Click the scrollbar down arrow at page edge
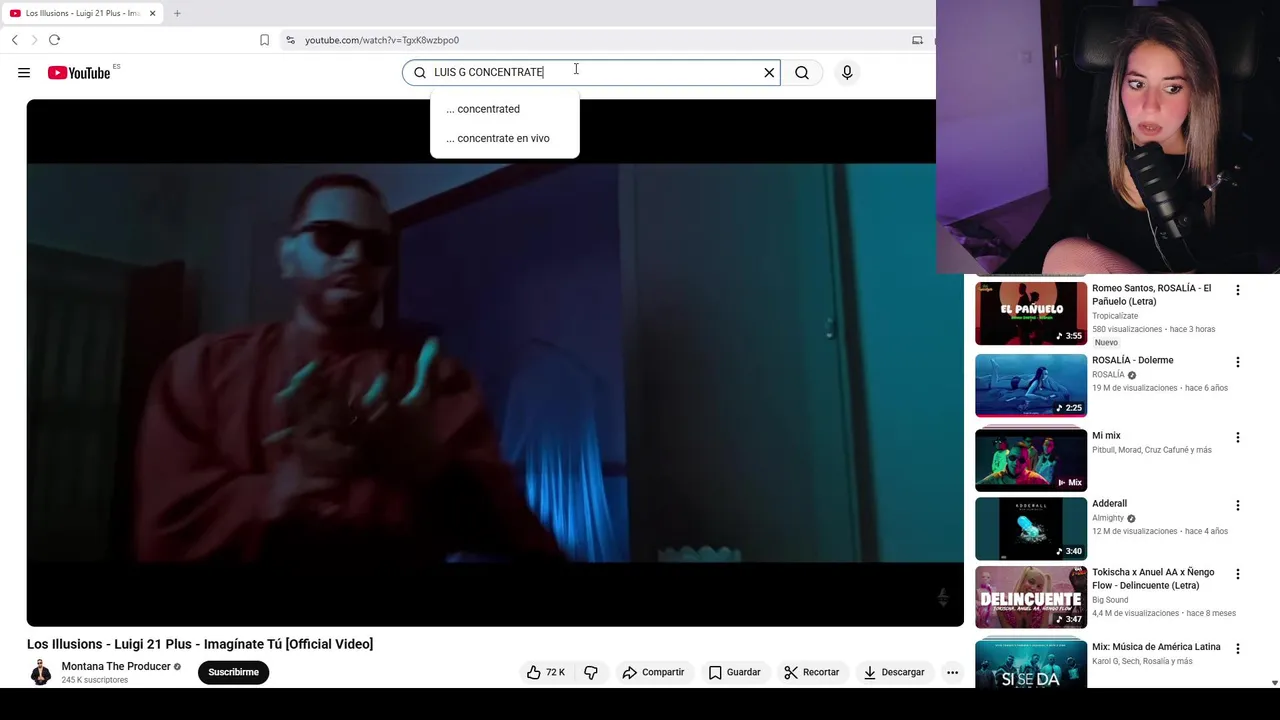The image size is (1280, 720). coord(1274,683)
